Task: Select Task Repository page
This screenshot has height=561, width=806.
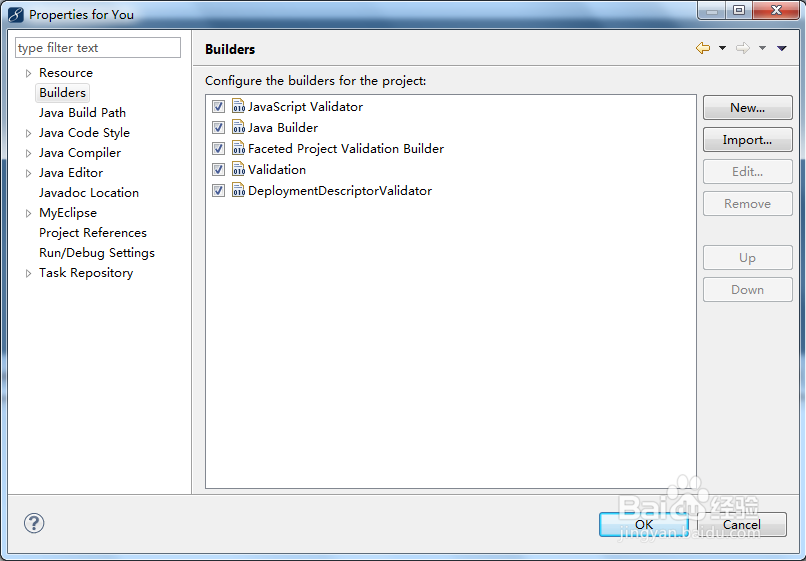Action: (x=86, y=273)
